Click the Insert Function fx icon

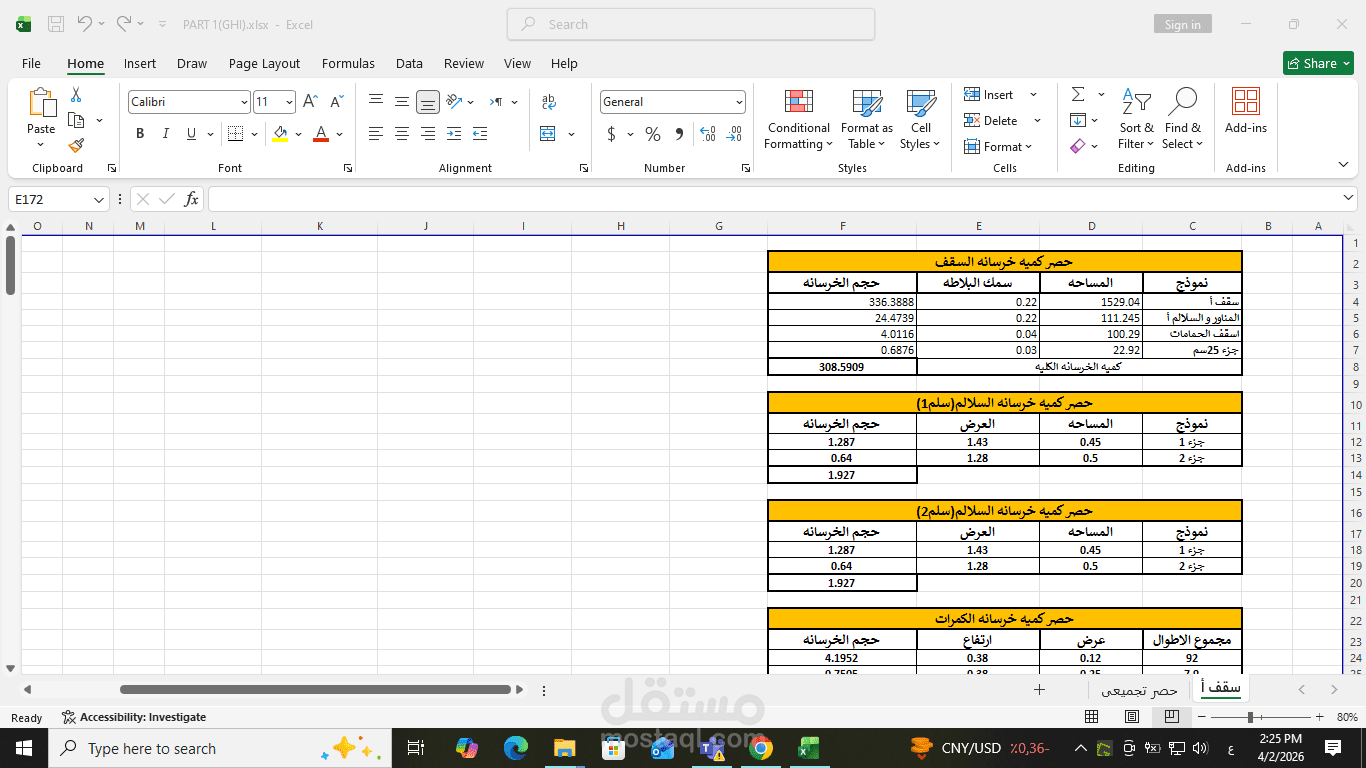point(191,199)
